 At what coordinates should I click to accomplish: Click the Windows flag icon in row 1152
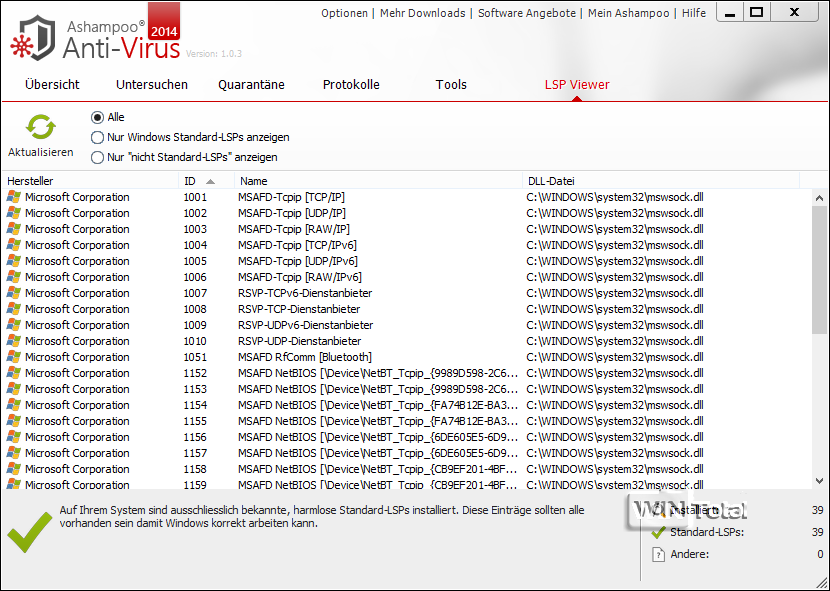(13, 373)
